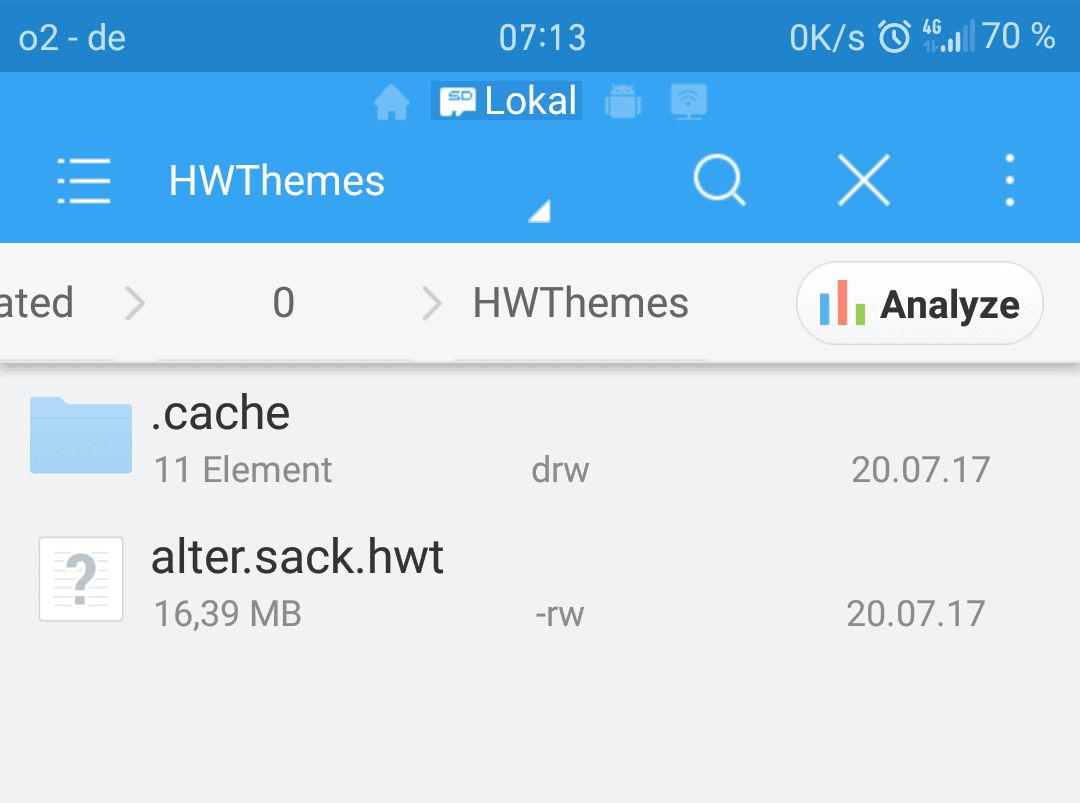Go to the home tab icon
1080x803 pixels.
(391, 102)
